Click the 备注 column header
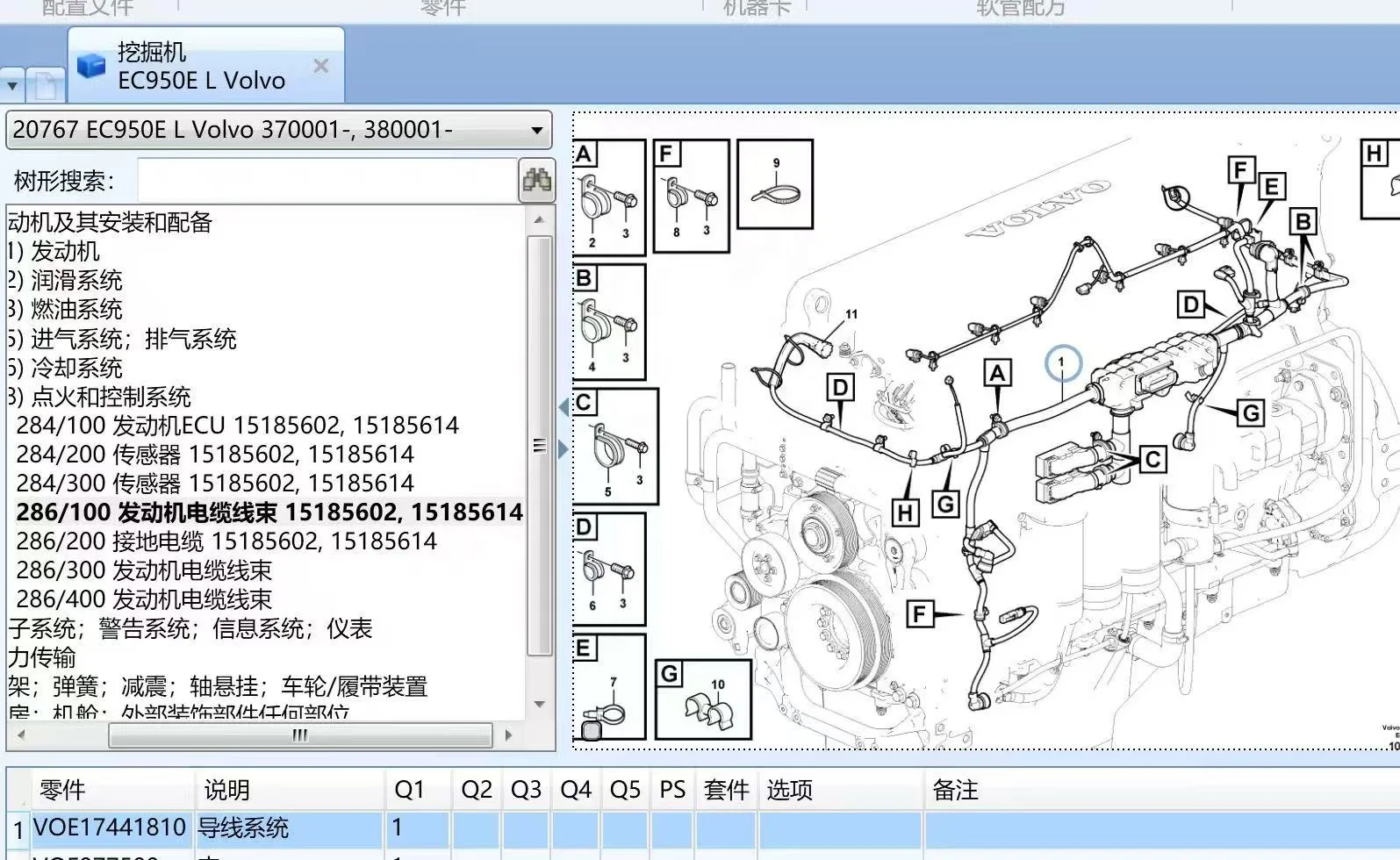 (x=1162, y=790)
